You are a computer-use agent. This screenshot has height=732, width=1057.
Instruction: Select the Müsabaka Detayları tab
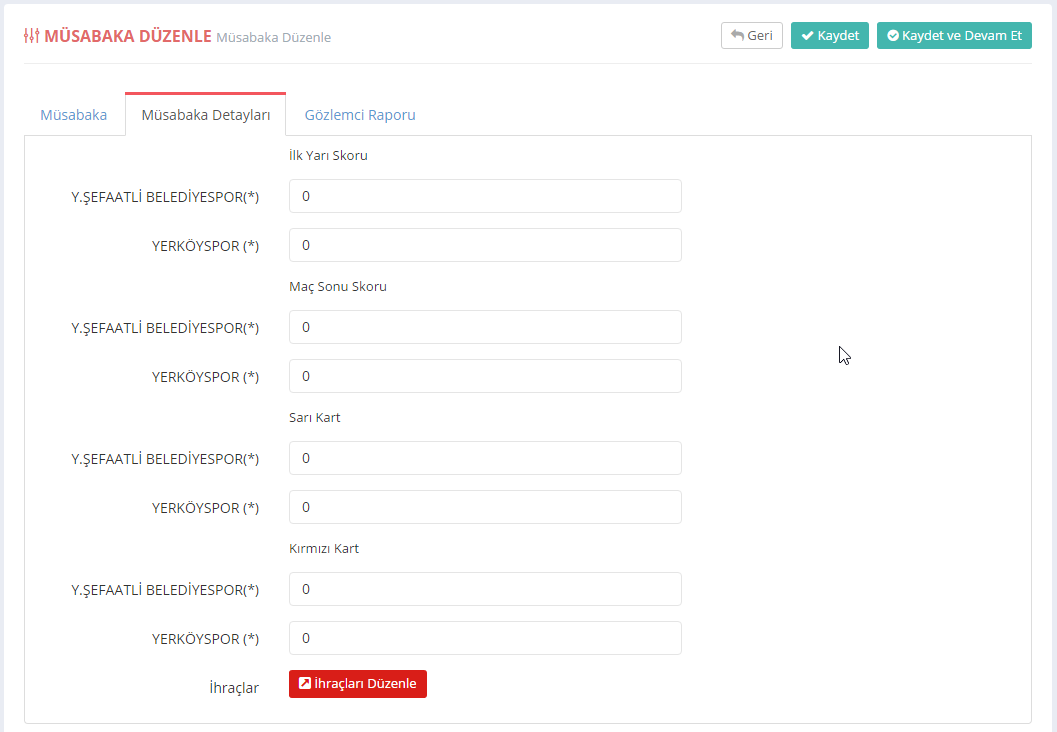click(206, 115)
